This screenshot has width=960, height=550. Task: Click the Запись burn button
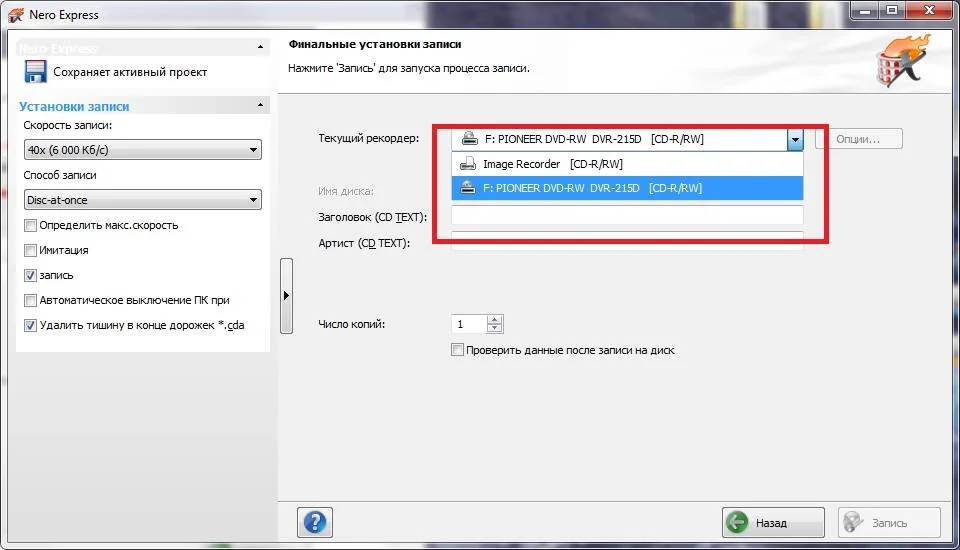pyautogui.click(x=889, y=522)
